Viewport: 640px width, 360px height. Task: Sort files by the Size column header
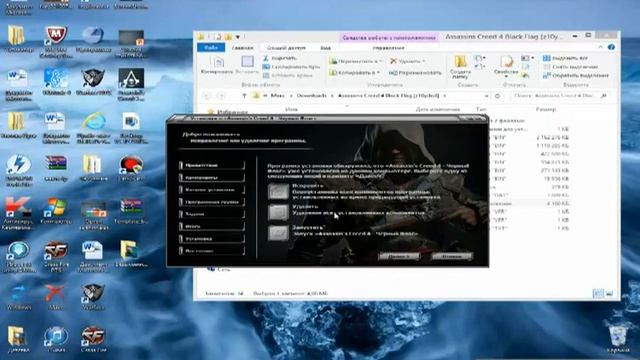[546, 109]
